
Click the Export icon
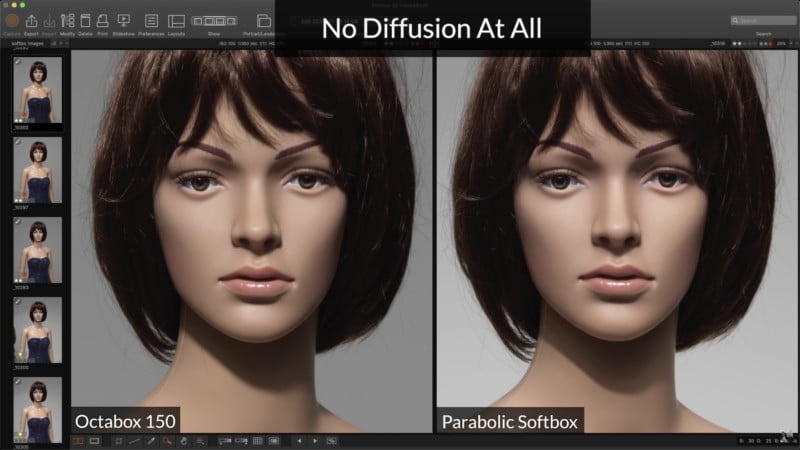pos(32,20)
